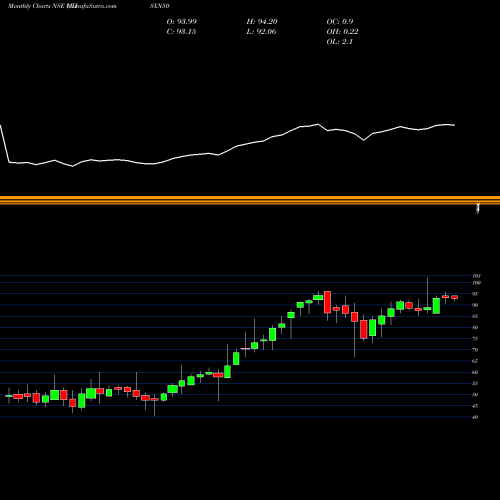Click the last red candle on the chart
The image size is (500, 500).
tap(455, 297)
